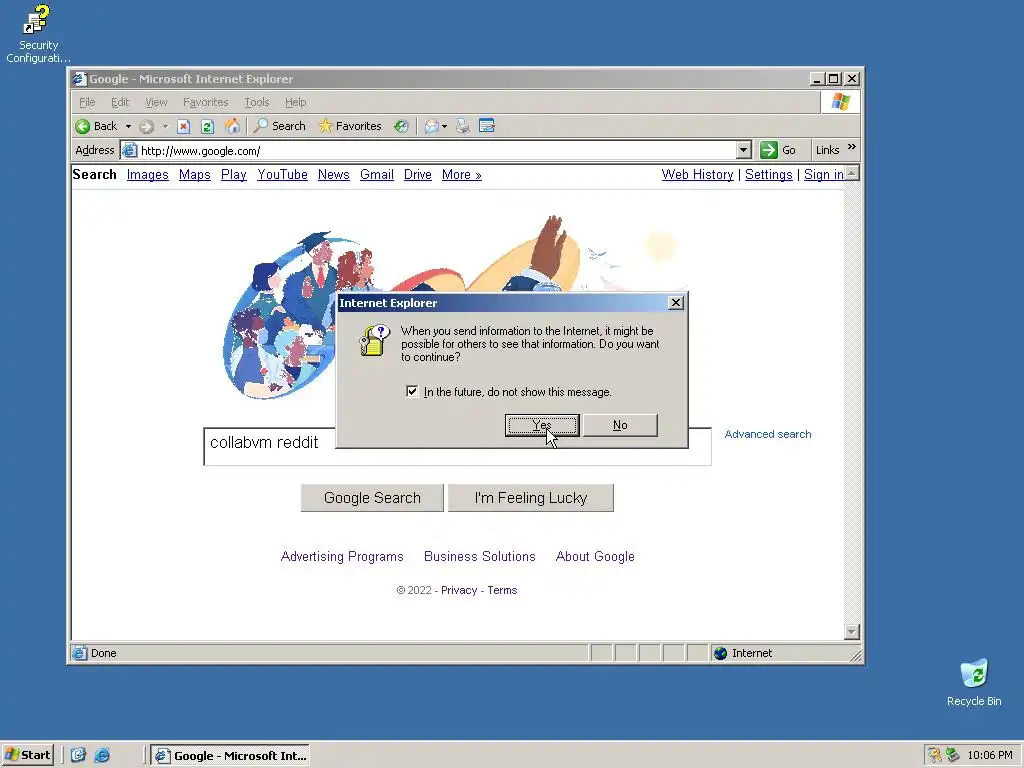Image resolution: width=1024 pixels, height=768 pixels.
Task: Launch Internet Explorer from quick launch
Action: (x=103, y=755)
